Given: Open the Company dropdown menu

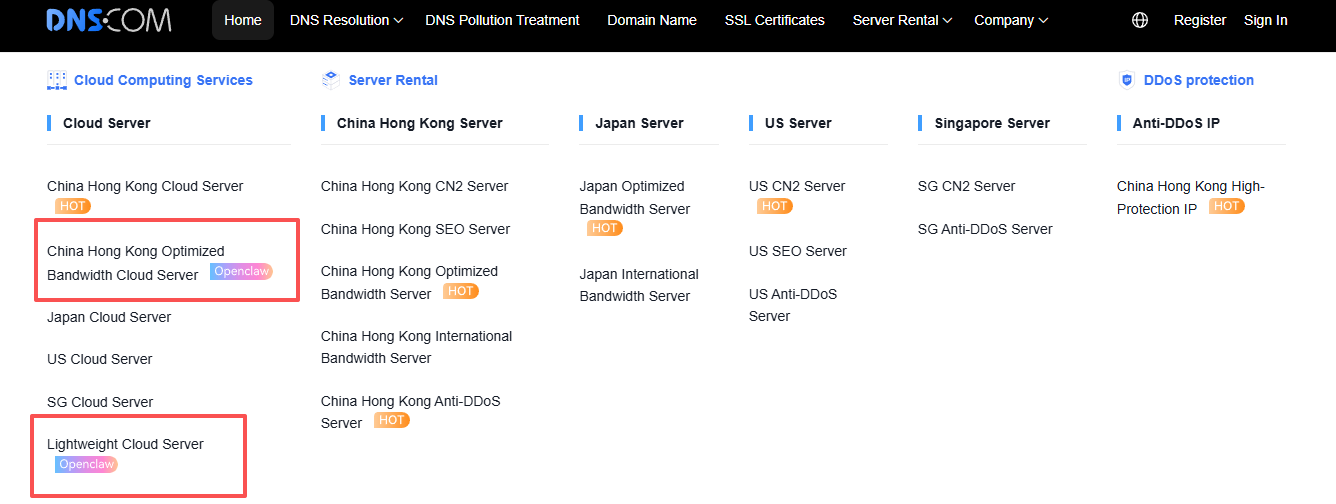Looking at the screenshot, I should (1010, 20).
